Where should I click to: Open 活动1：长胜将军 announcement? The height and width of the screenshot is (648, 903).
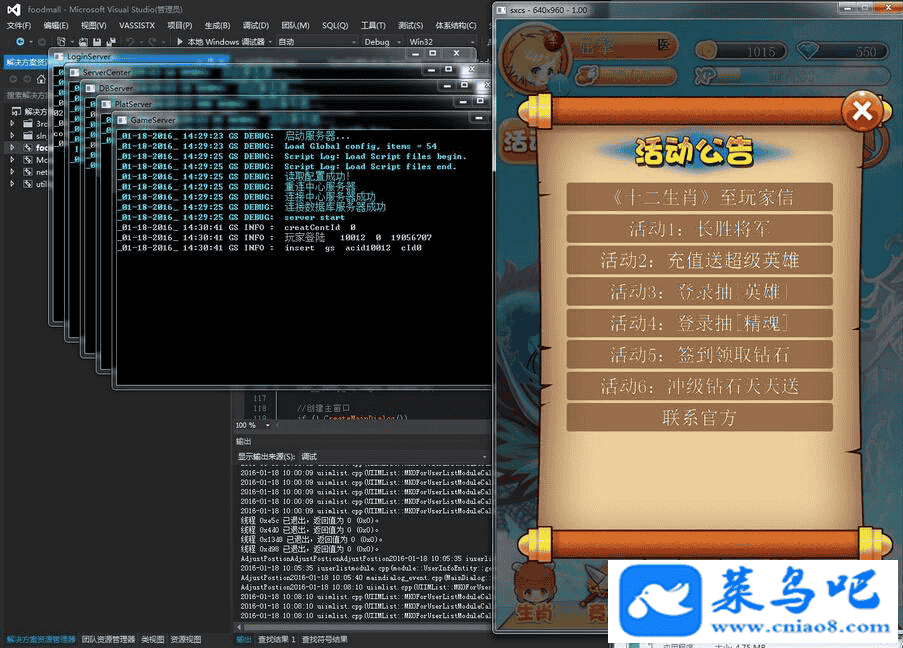[699, 229]
